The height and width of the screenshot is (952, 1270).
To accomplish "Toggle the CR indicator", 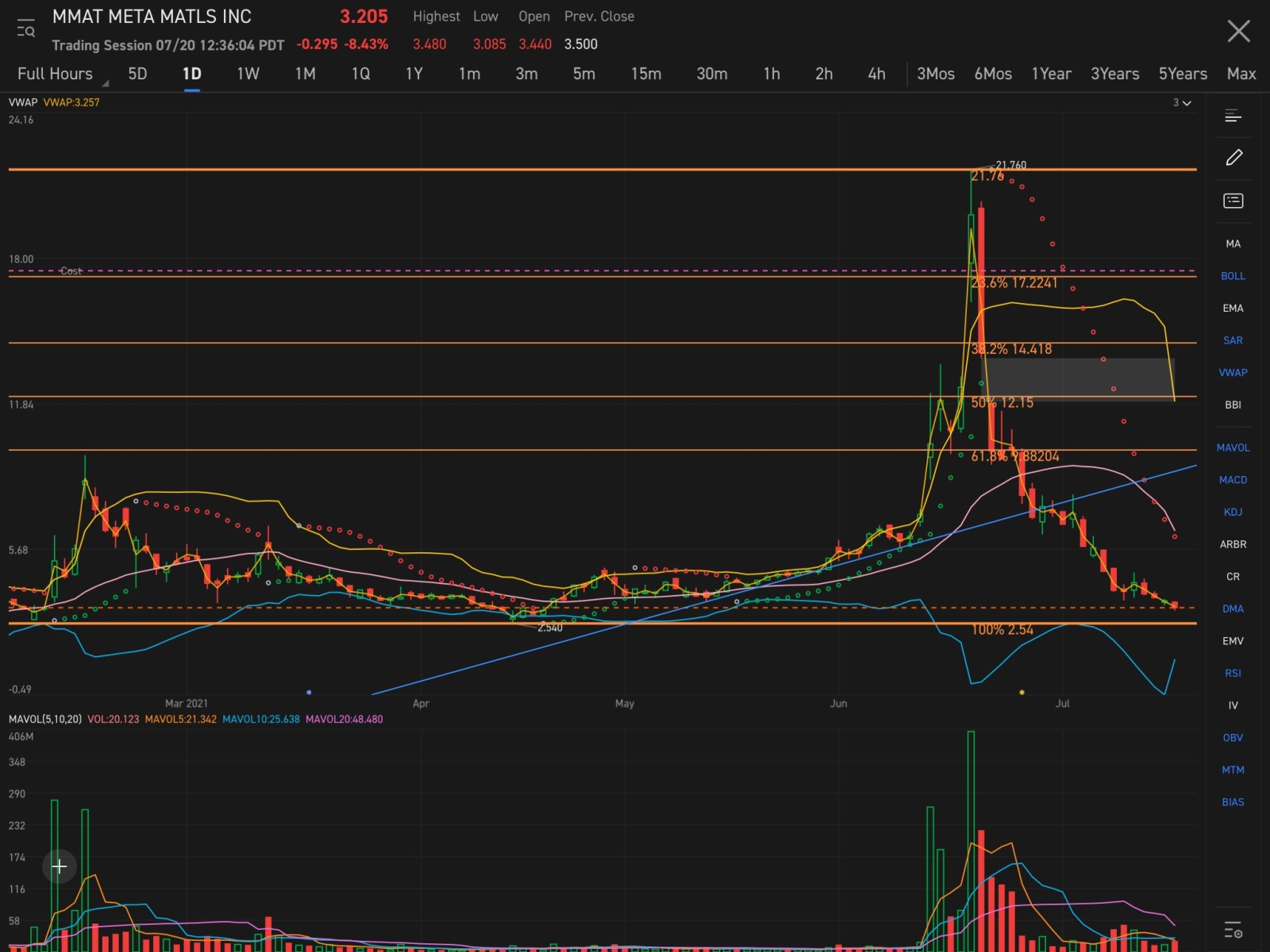I will [1233, 577].
